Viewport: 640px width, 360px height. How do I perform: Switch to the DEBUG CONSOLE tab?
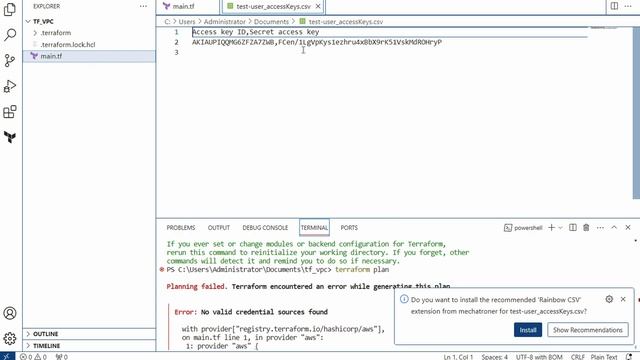click(x=265, y=228)
